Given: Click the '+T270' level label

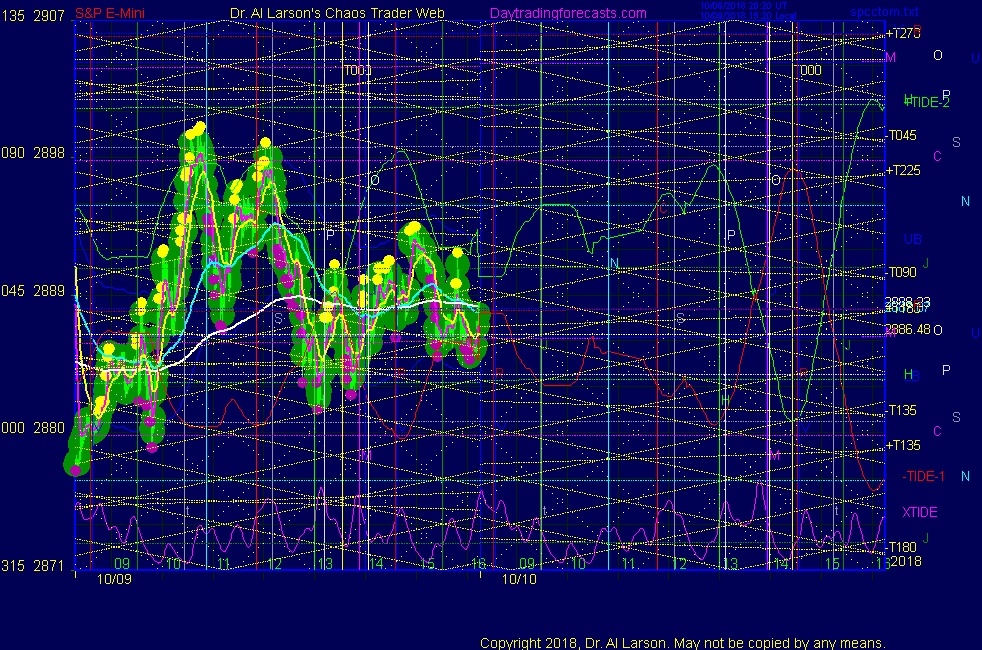Looking at the screenshot, I should click(x=903, y=33).
